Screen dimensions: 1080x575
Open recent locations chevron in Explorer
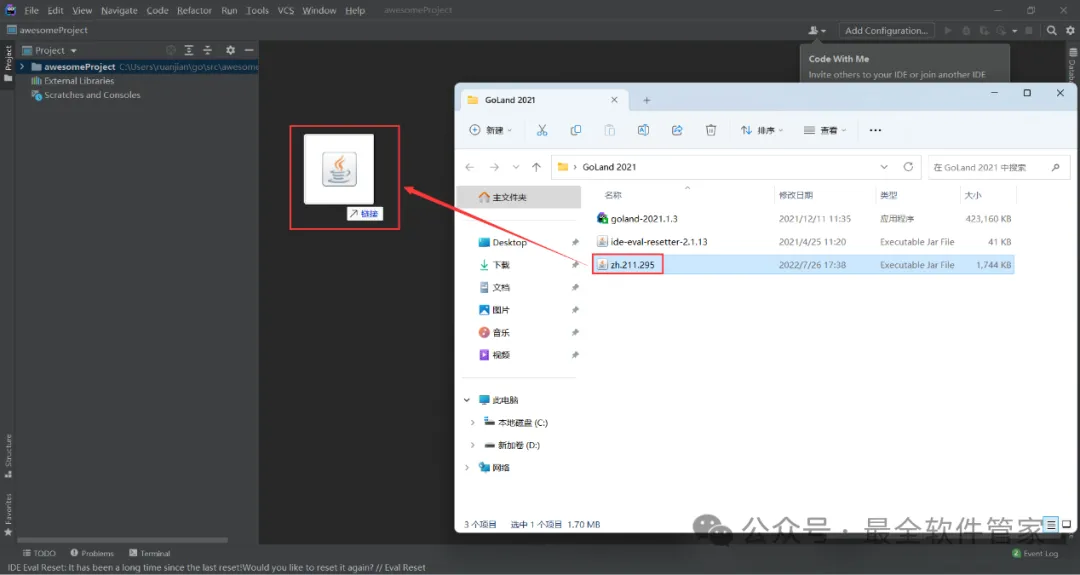pos(516,167)
